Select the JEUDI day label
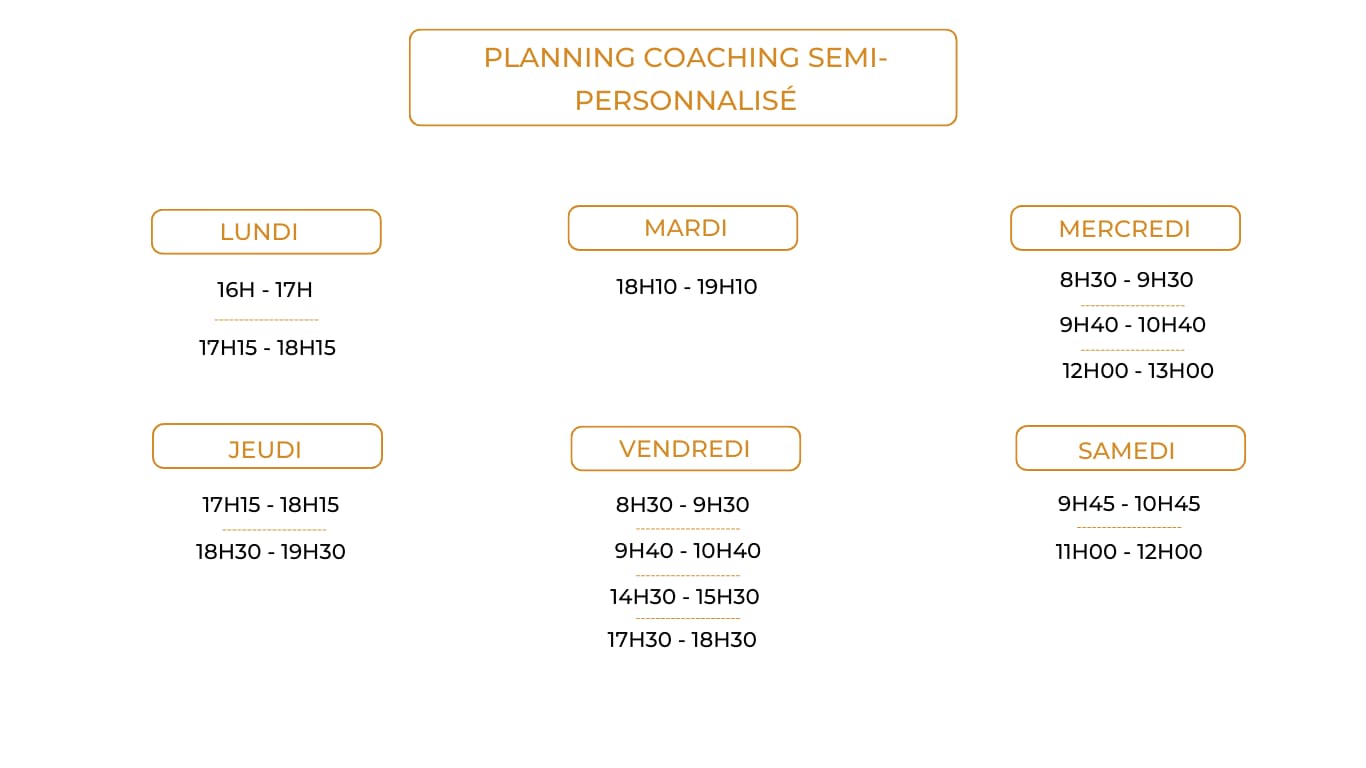The image size is (1366, 768). (x=267, y=446)
